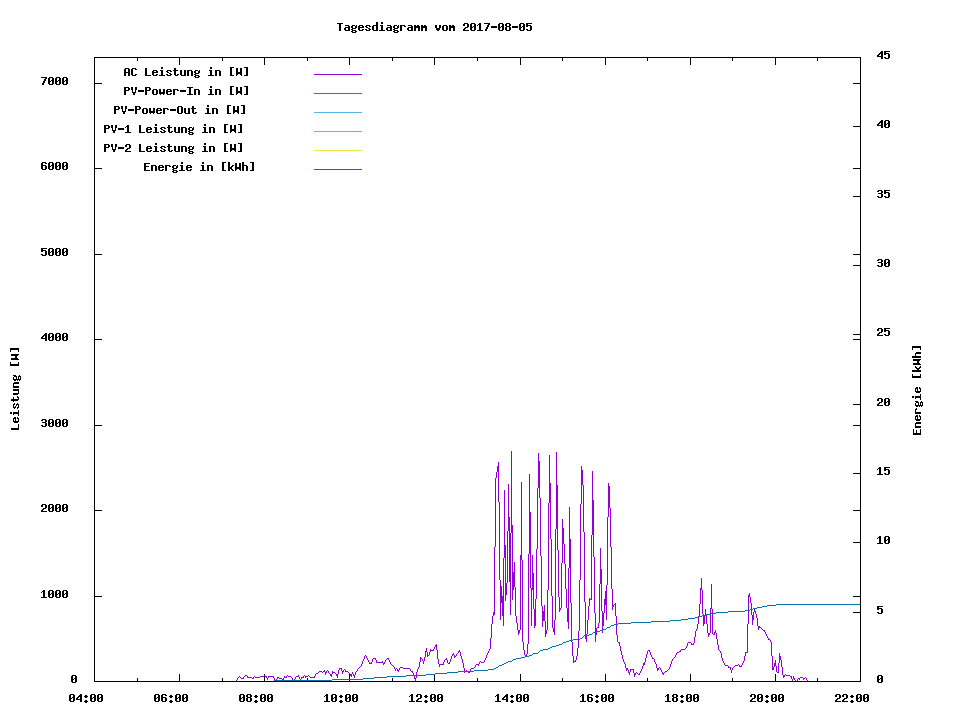Click the yellow PV-2 Leistung legend line

[337, 150]
